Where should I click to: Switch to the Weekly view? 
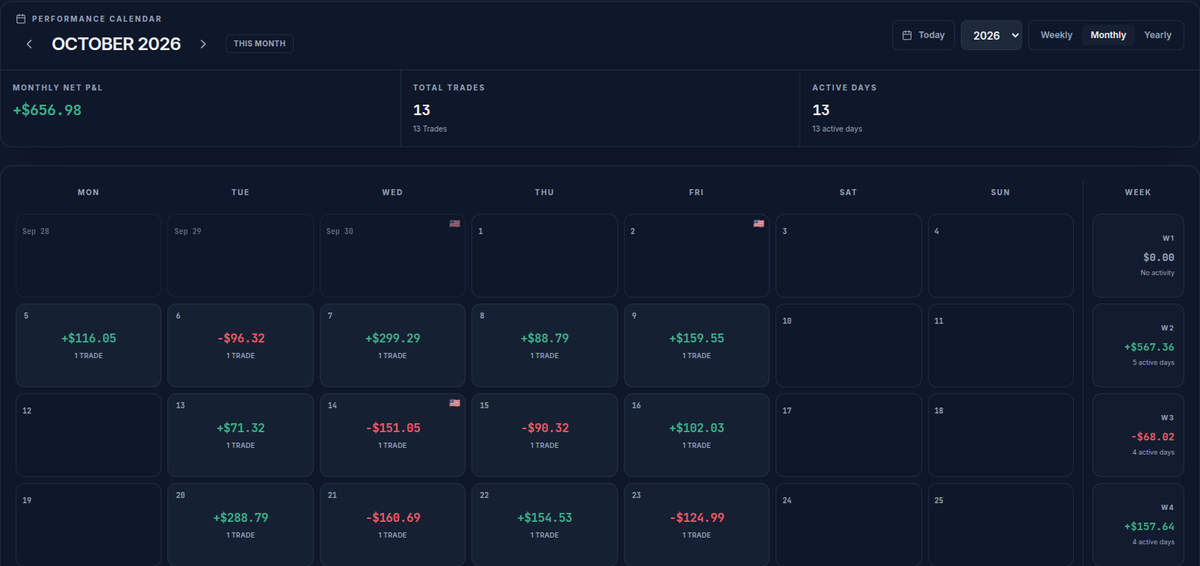point(1056,35)
